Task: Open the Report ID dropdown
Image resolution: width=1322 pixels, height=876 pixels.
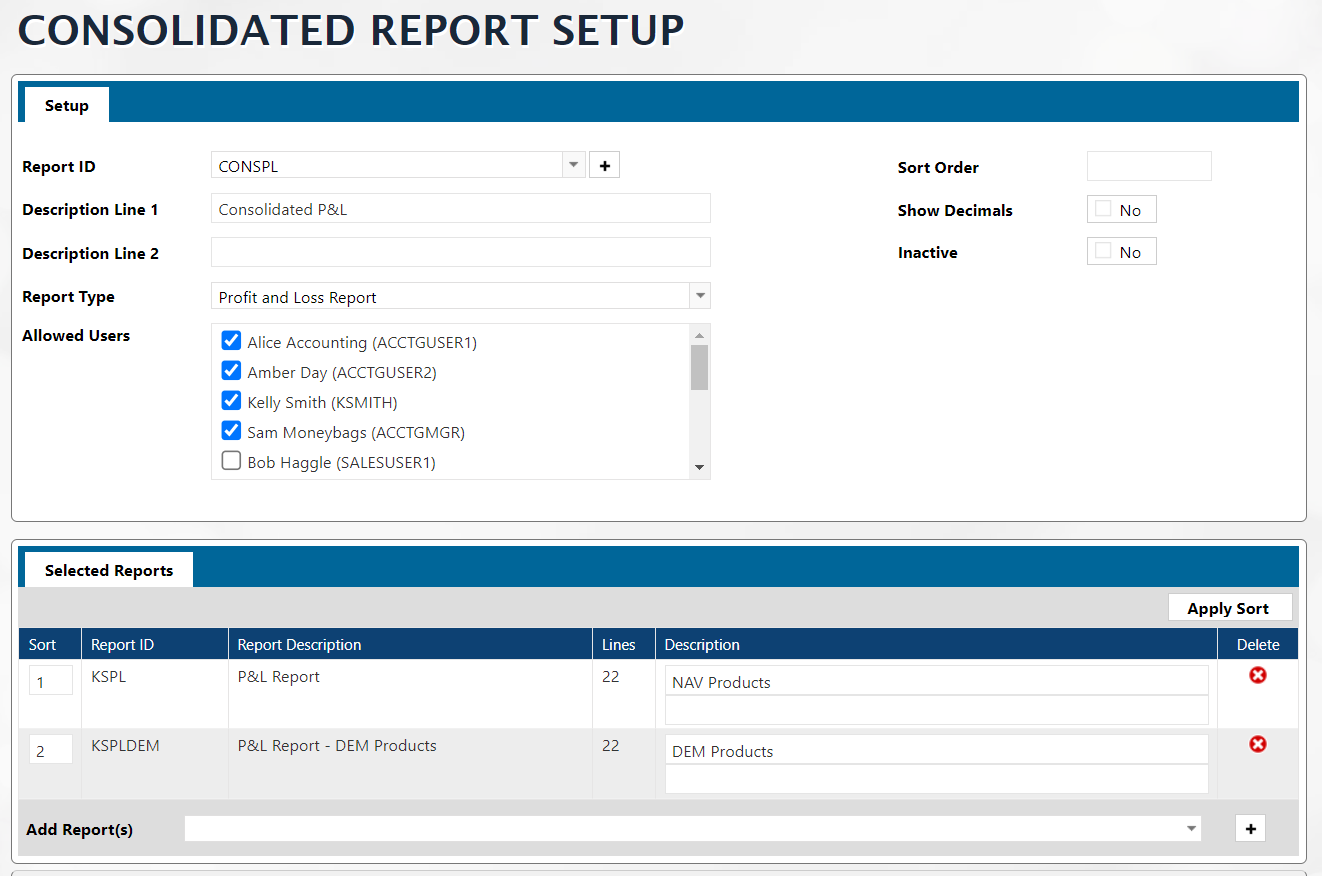Action: click(x=573, y=165)
